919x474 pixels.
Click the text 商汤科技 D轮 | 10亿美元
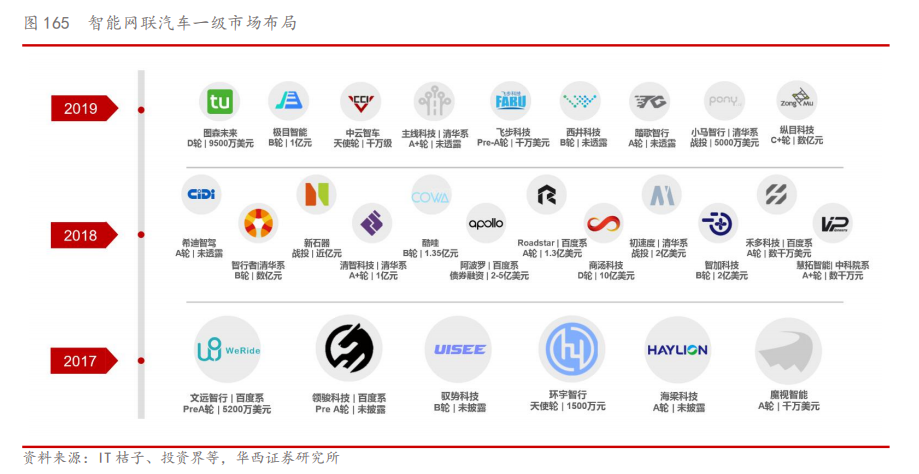pos(606,271)
